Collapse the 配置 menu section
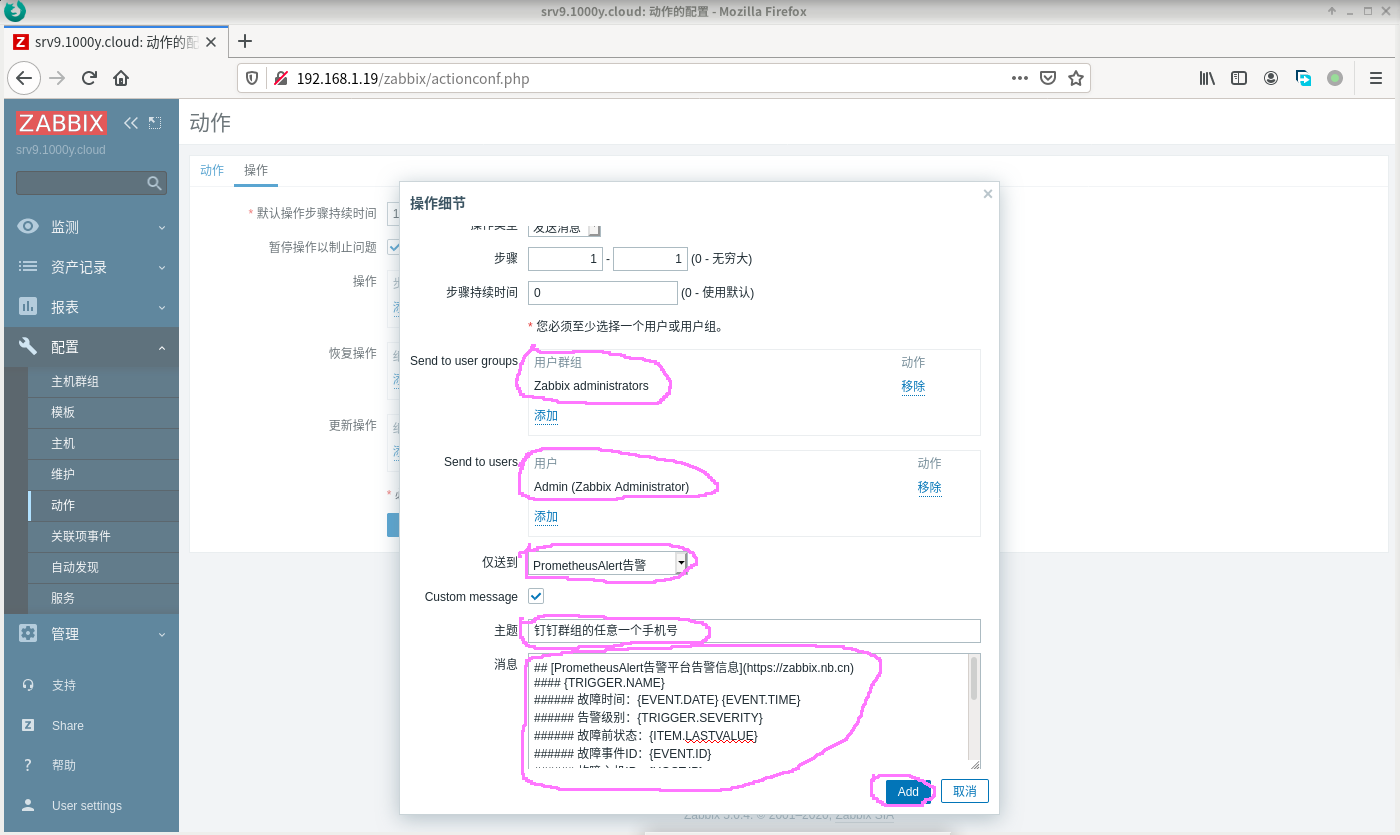 [91, 347]
